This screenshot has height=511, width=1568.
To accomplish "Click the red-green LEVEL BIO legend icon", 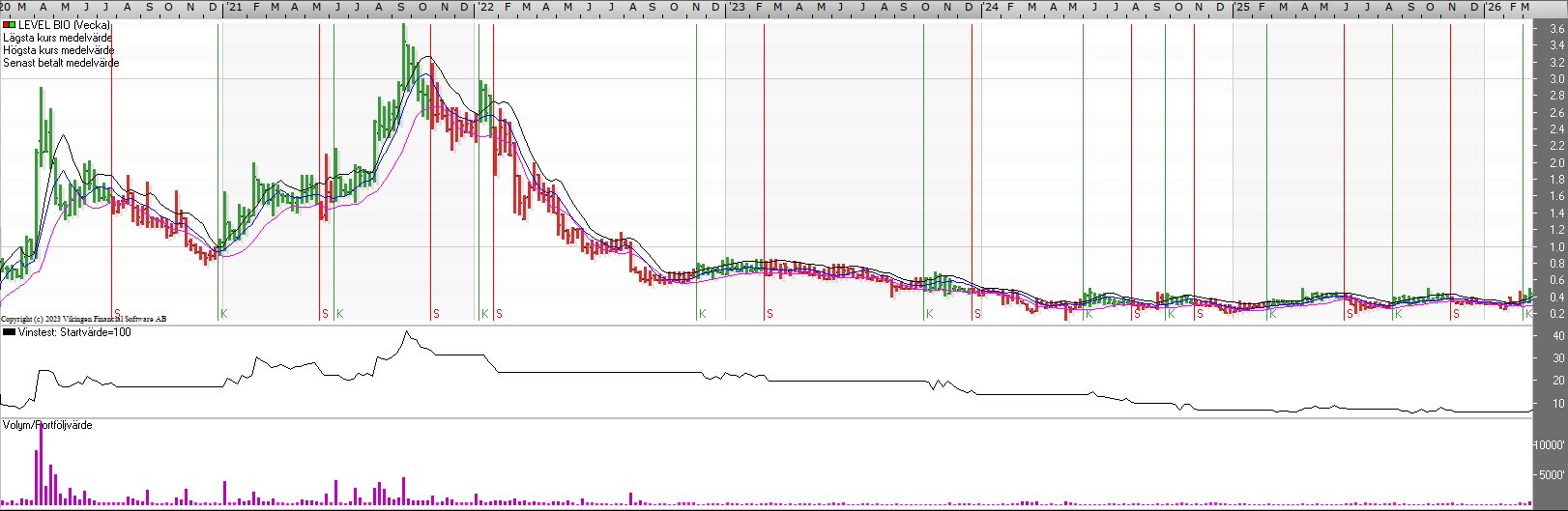I will click(9, 25).
